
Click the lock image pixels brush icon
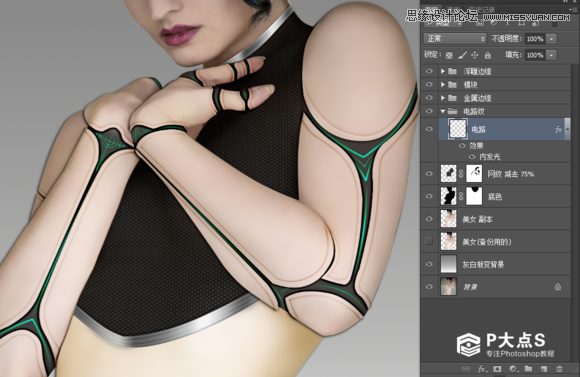click(x=462, y=55)
